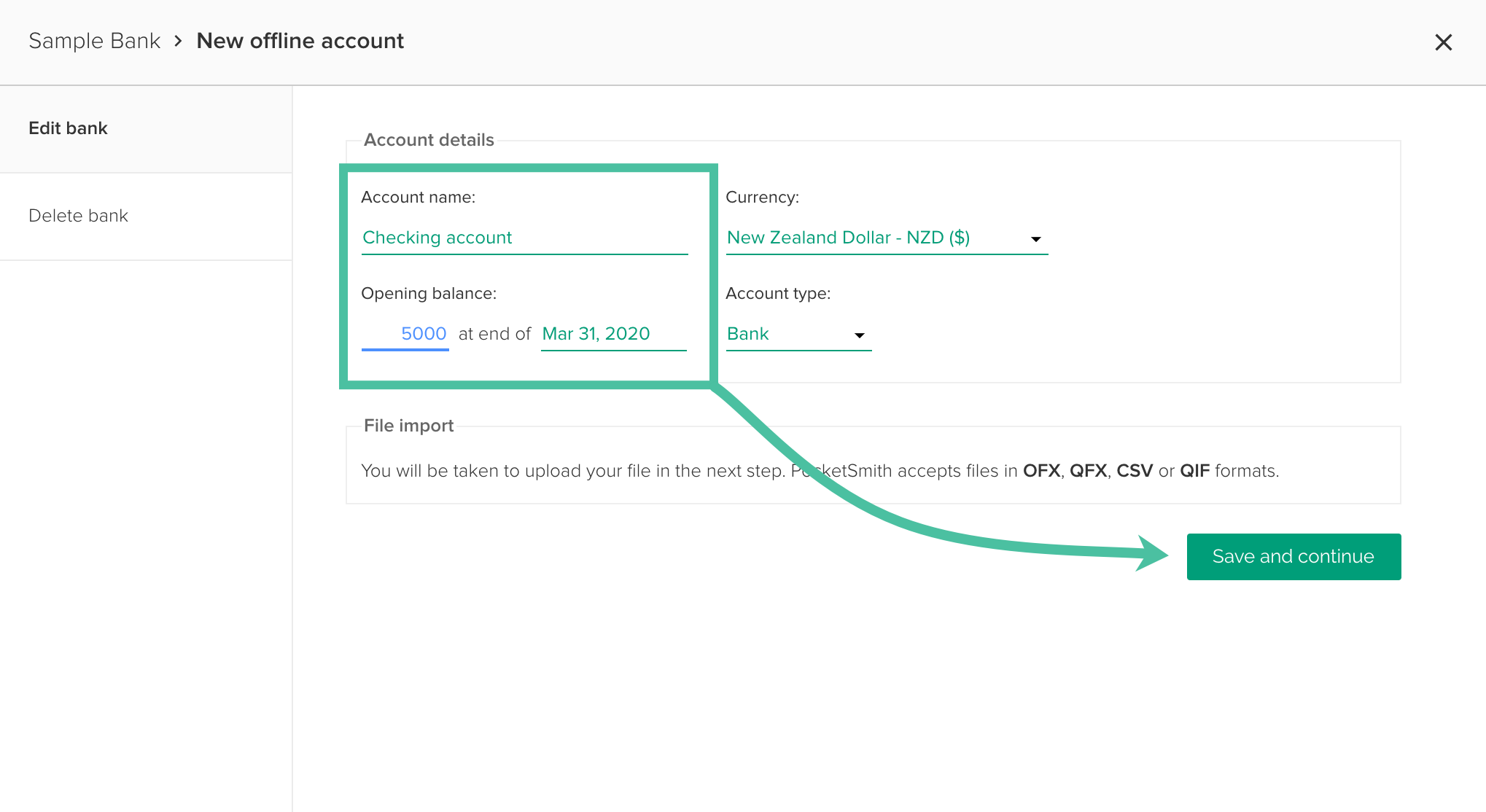Click the QIF format text

pos(1194,471)
